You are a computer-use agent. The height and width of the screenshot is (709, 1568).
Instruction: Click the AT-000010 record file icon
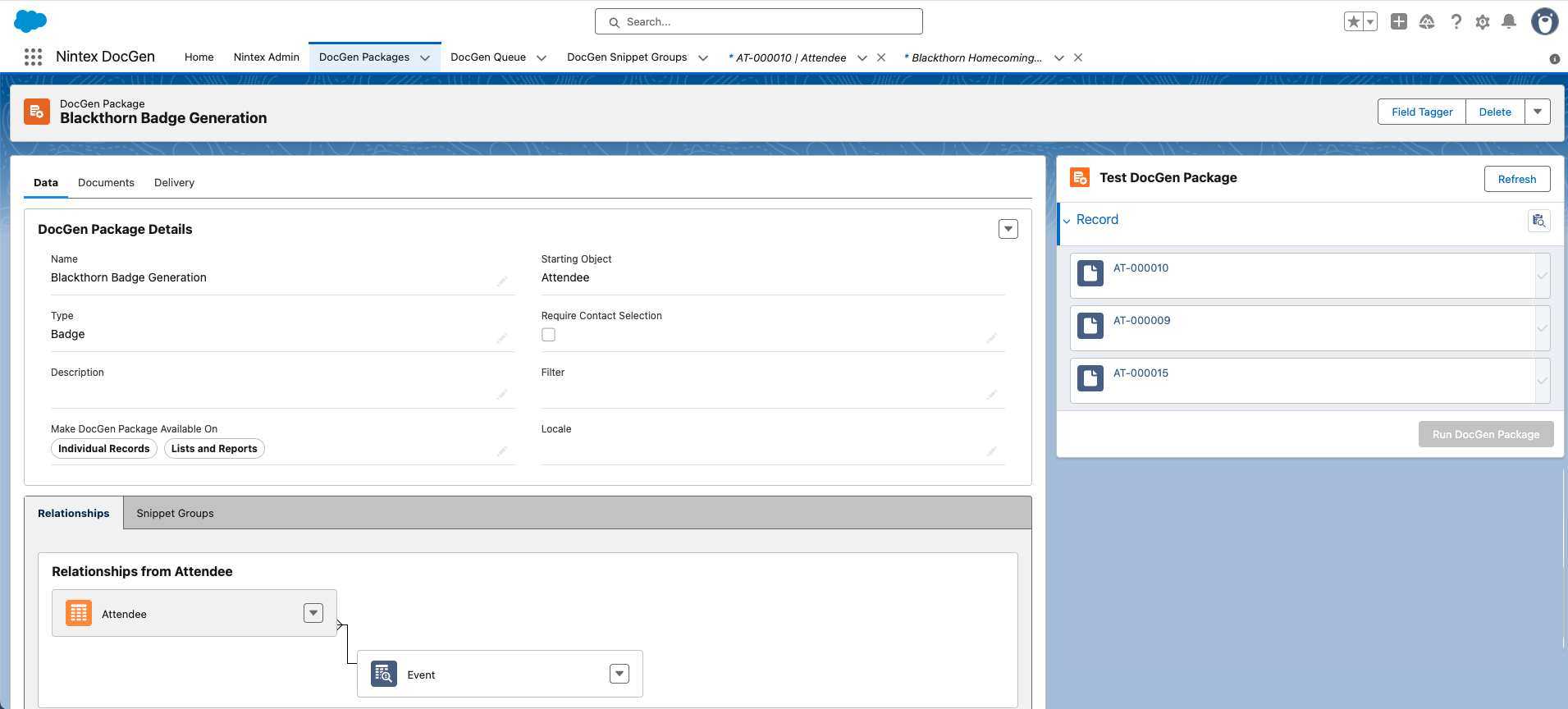[x=1090, y=273]
